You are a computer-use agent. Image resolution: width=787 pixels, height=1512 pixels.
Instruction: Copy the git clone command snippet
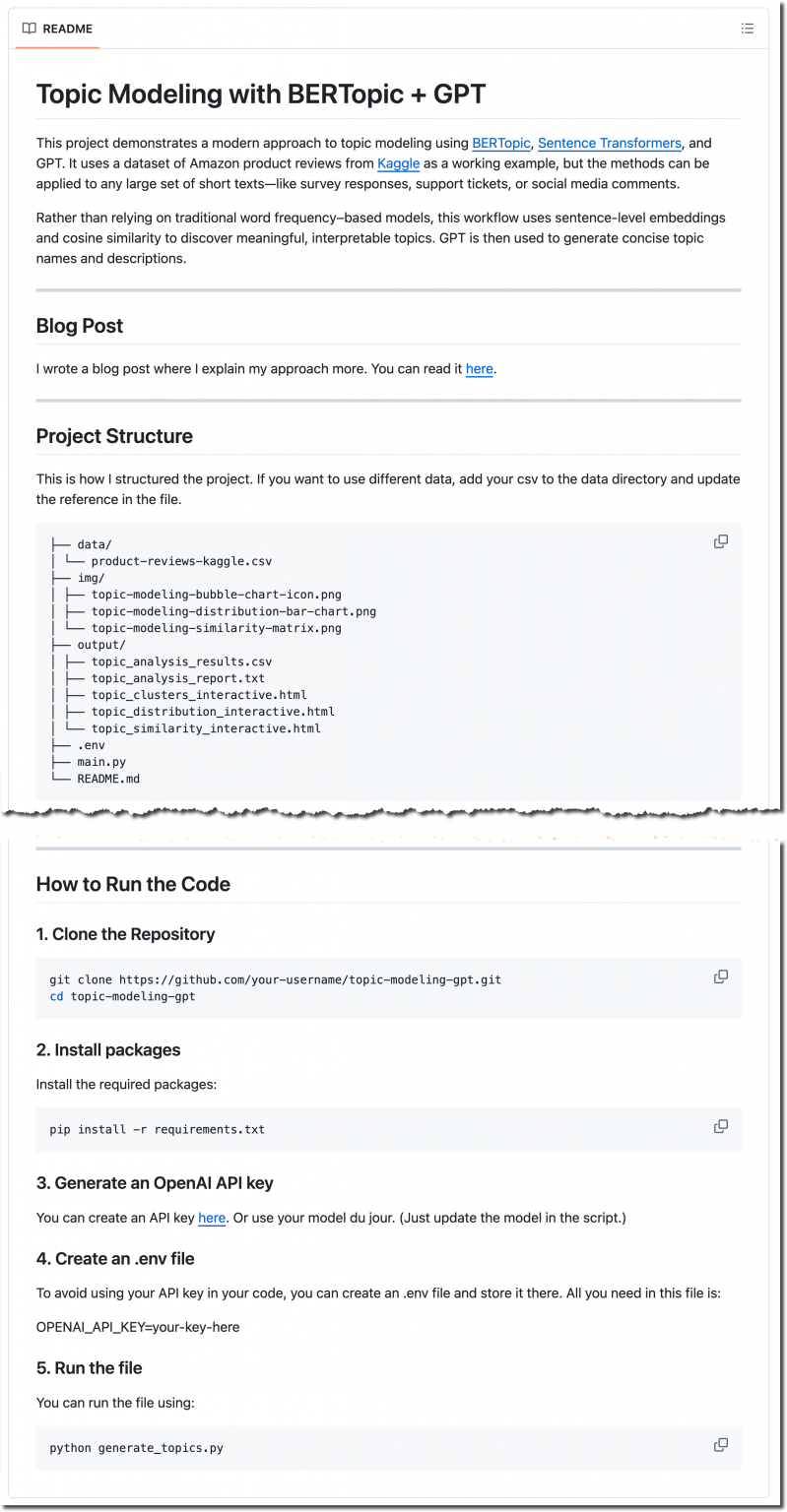pyautogui.click(x=720, y=976)
